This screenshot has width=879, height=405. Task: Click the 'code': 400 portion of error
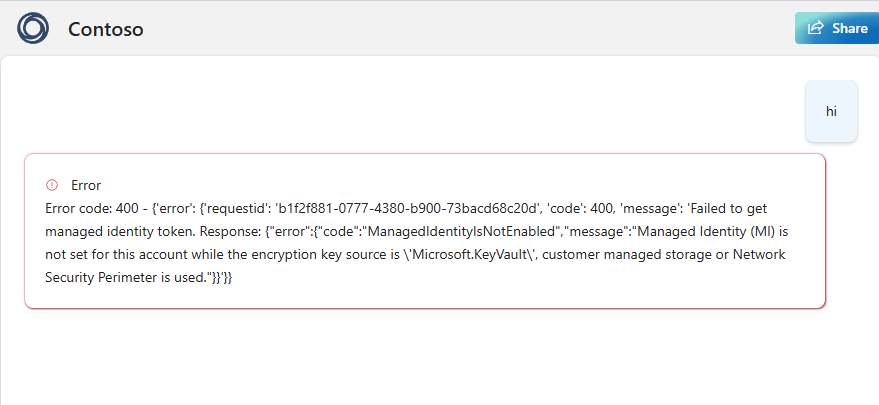(567, 209)
